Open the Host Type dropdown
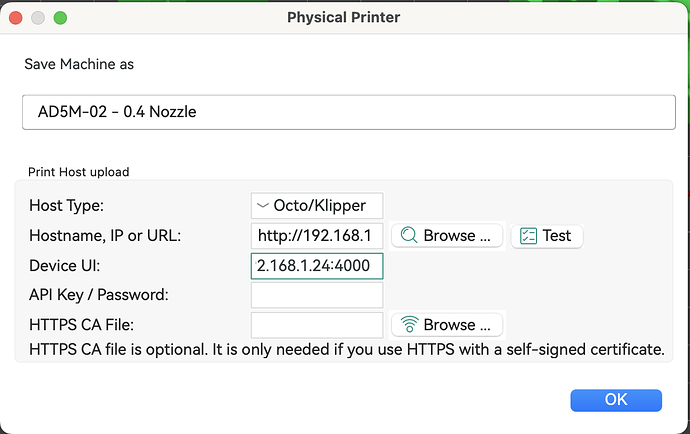 click(316, 206)
